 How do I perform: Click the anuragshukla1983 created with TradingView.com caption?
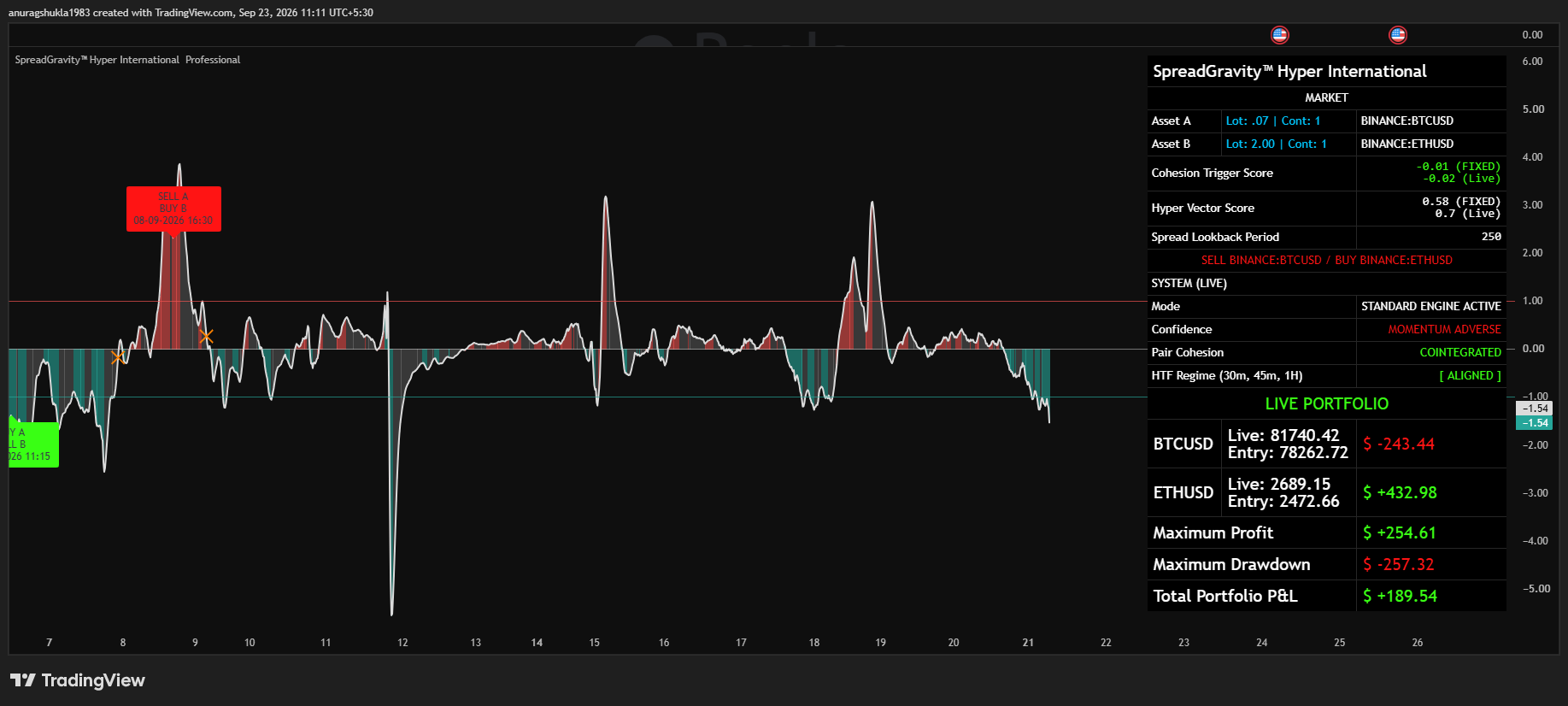[191, 13]
